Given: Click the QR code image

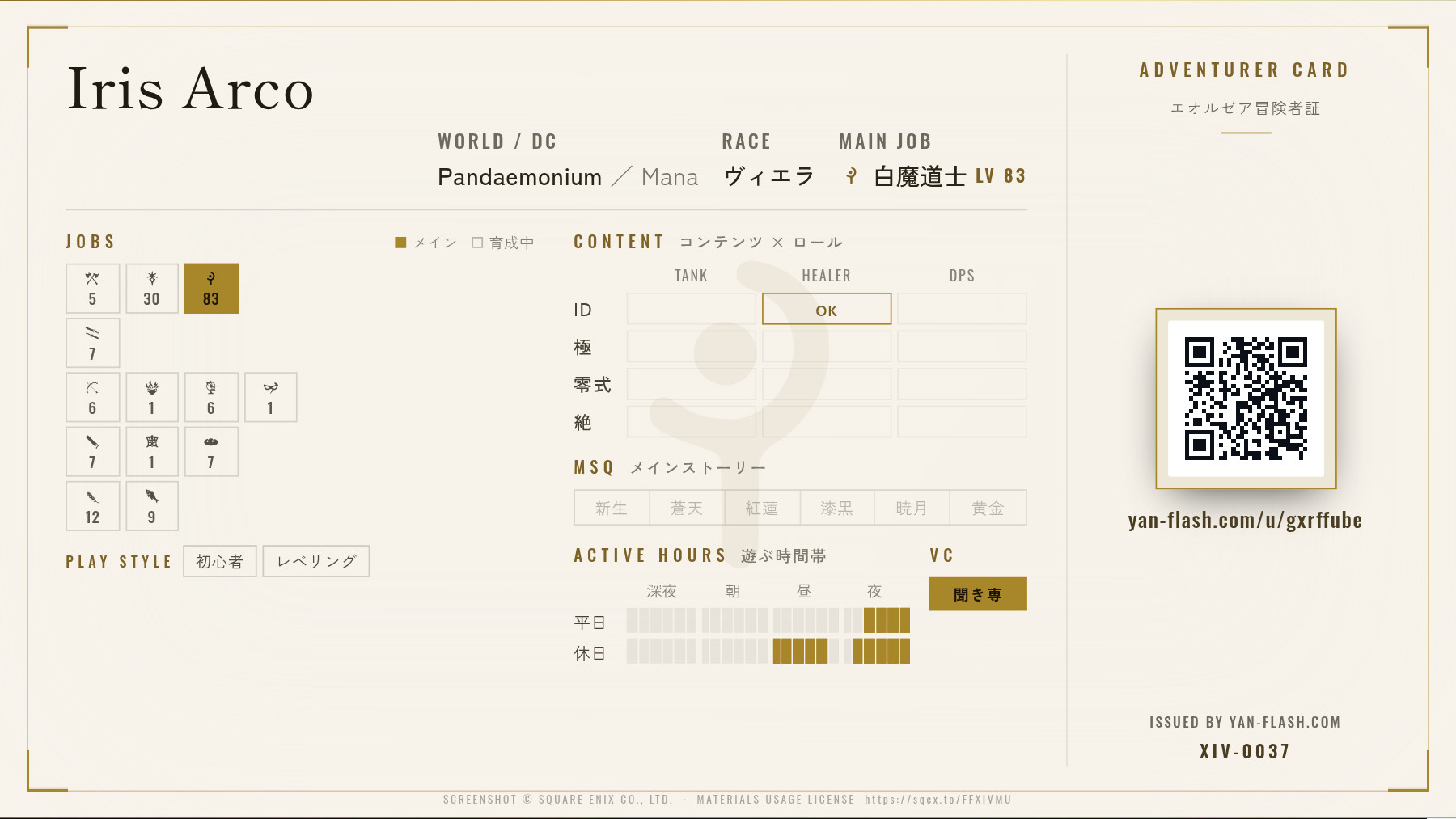Looking at the screenshot, I should pos(1246,399).
